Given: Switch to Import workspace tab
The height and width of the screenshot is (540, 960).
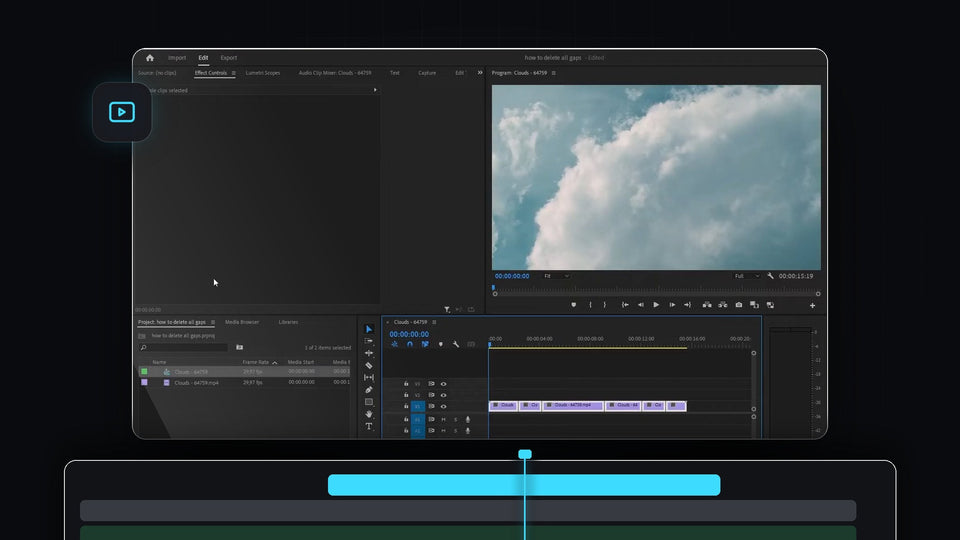Looking at the screenshot, I should tap(177, 58).
